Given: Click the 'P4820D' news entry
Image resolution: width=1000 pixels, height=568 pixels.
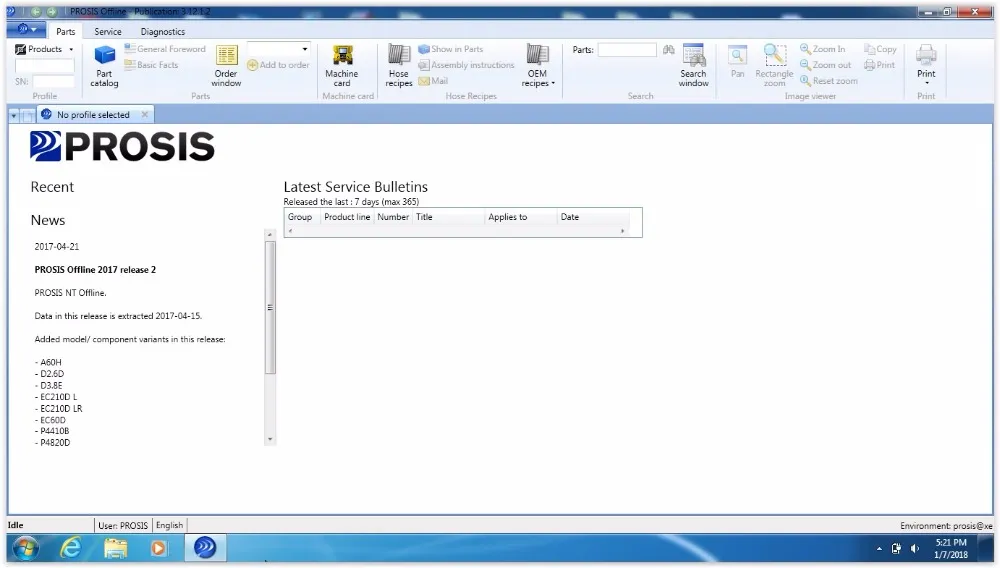Looking at the screenshot, I should pyautogui.click(x=52, y=442).
